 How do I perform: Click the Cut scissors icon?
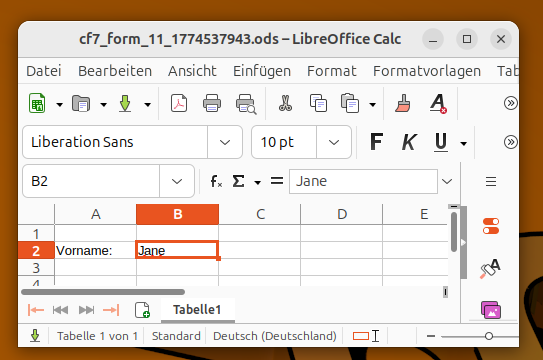[x=285, y=103]
